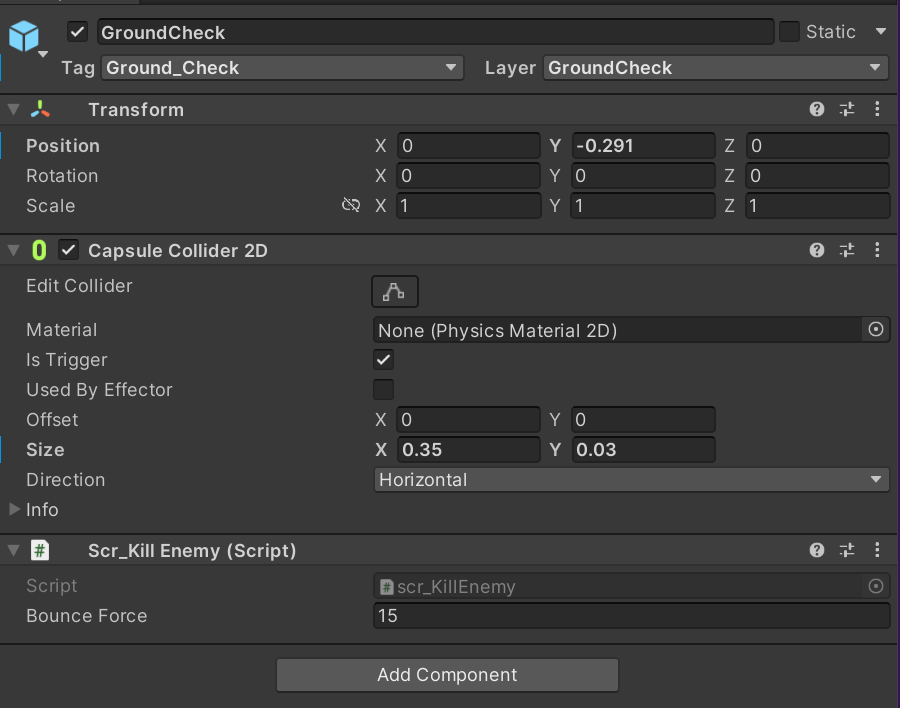Open the Layer dropdown showing GroundCheck
Image resolution: width=900 pixels, height=708 pixels.
tap(716, 68)
